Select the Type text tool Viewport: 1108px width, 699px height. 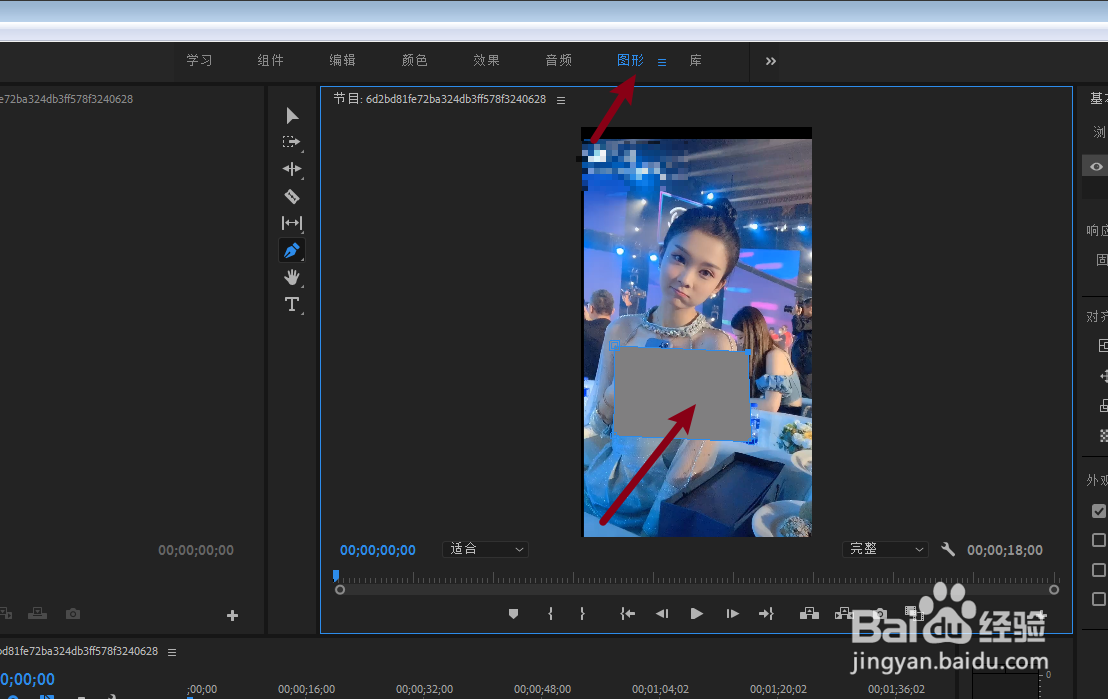[292, 304]
